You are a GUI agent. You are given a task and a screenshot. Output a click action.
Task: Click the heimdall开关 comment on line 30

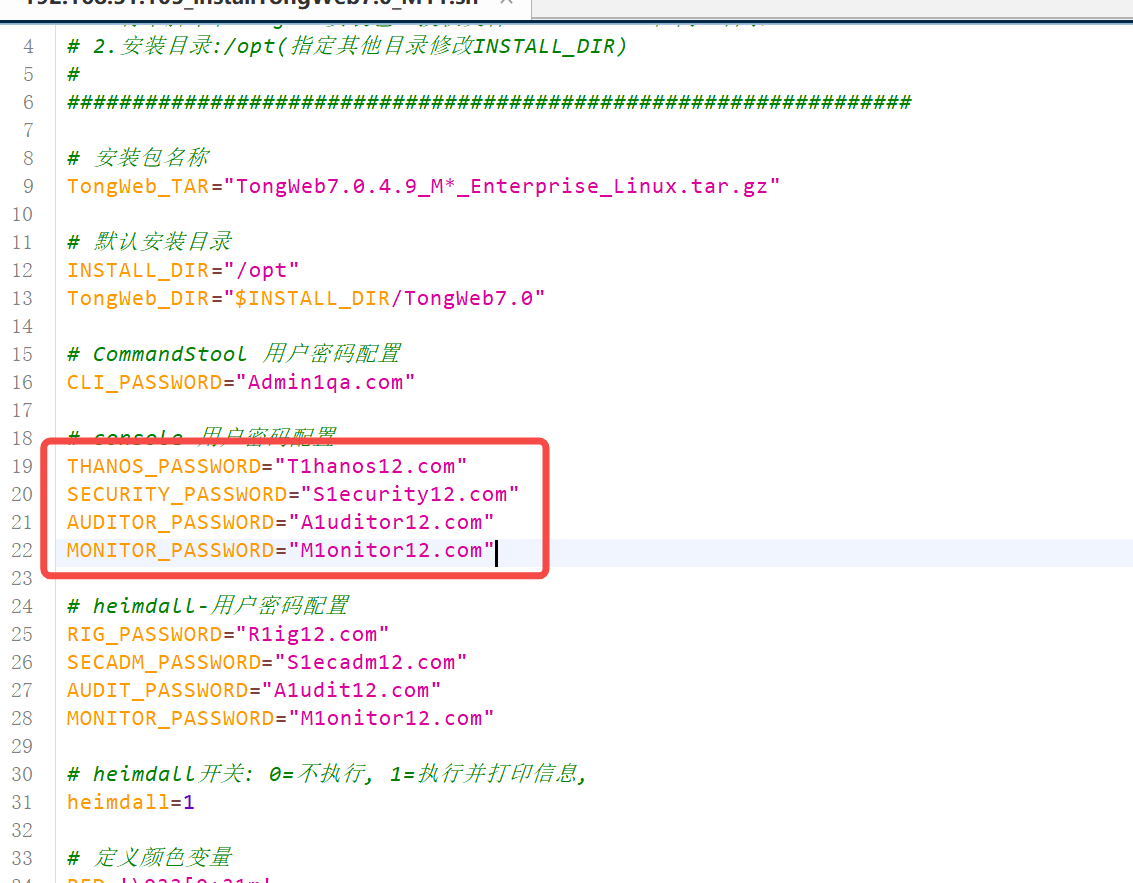[x=327, y=775]
